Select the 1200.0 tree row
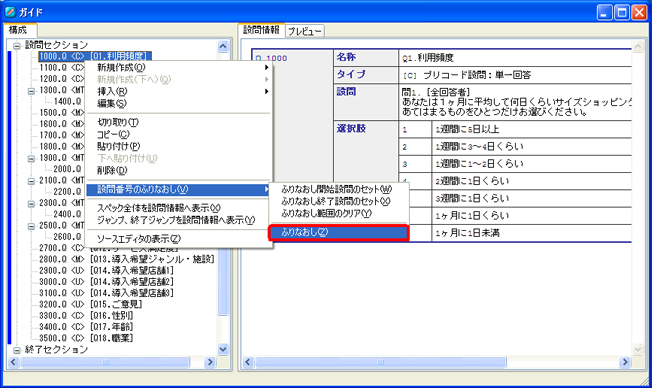Image resolution: width=652 pixels, height=388 pixels. [x=62, y=79]
